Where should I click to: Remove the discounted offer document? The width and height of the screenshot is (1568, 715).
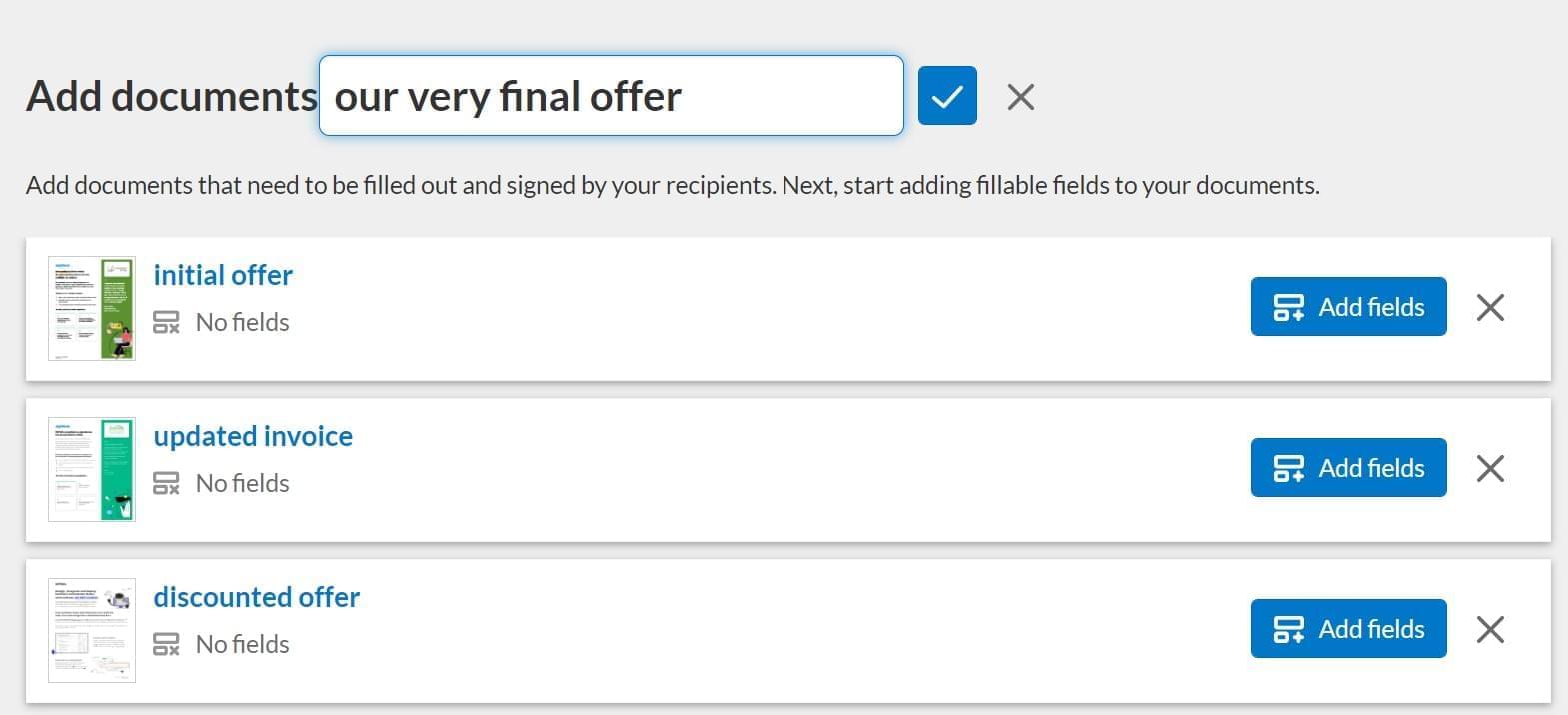click(x=1489, y=629)
